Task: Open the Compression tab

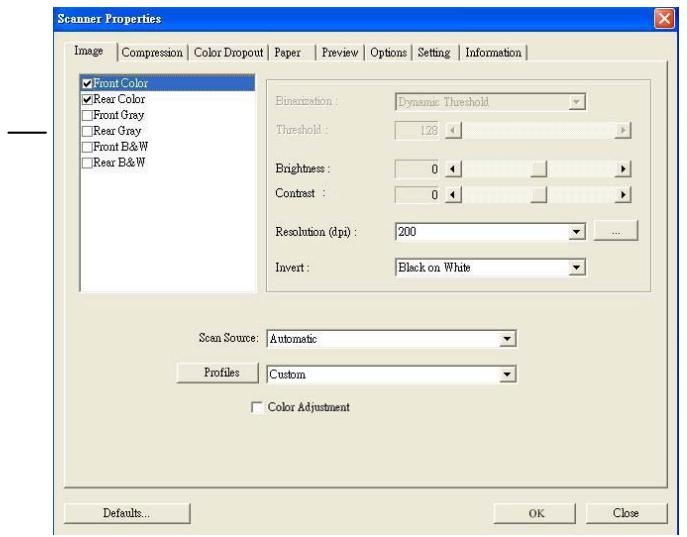Action: [152, 53]
